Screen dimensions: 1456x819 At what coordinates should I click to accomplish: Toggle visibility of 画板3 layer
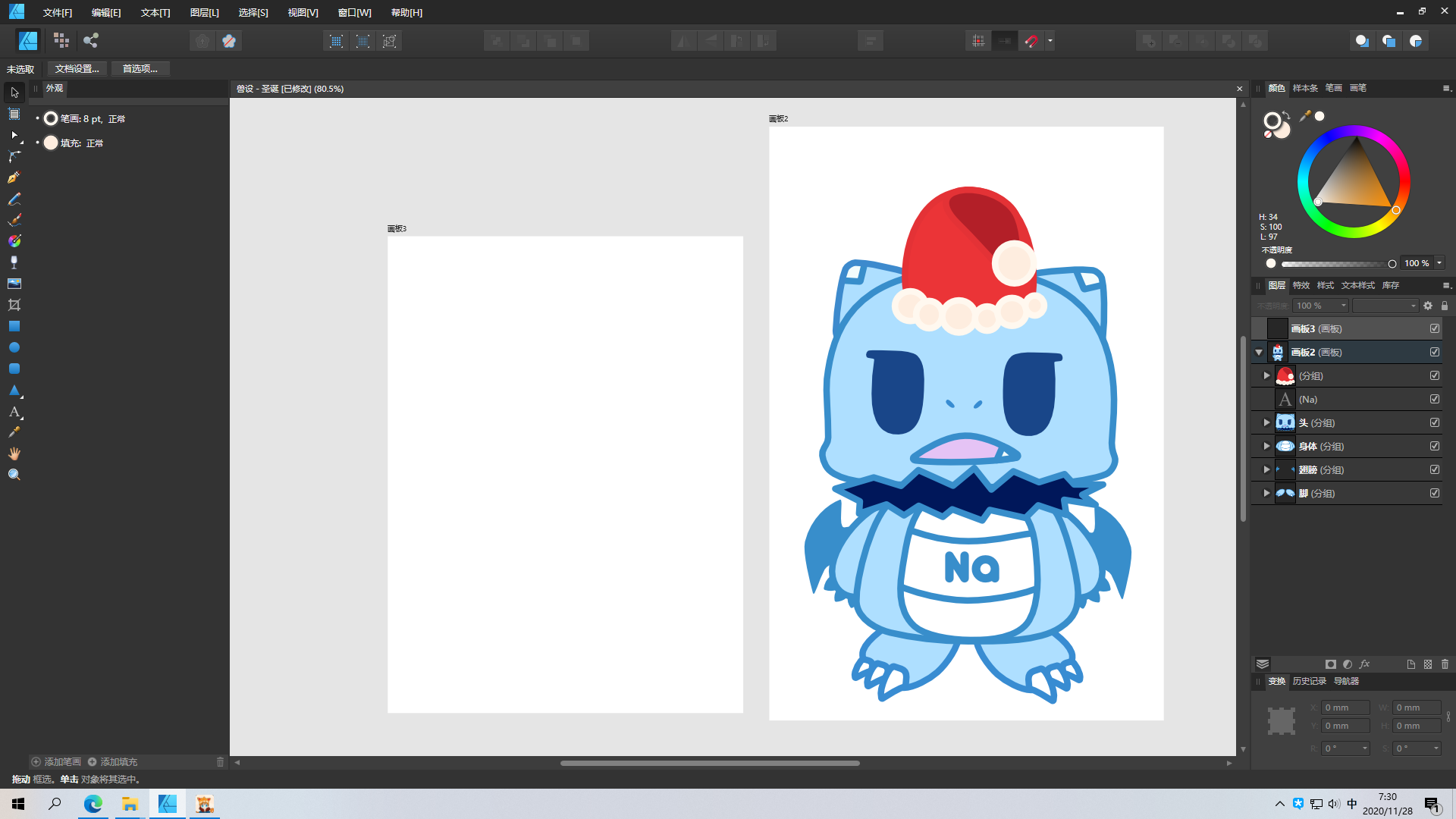pyautogui.click(x=1435, y=328)
